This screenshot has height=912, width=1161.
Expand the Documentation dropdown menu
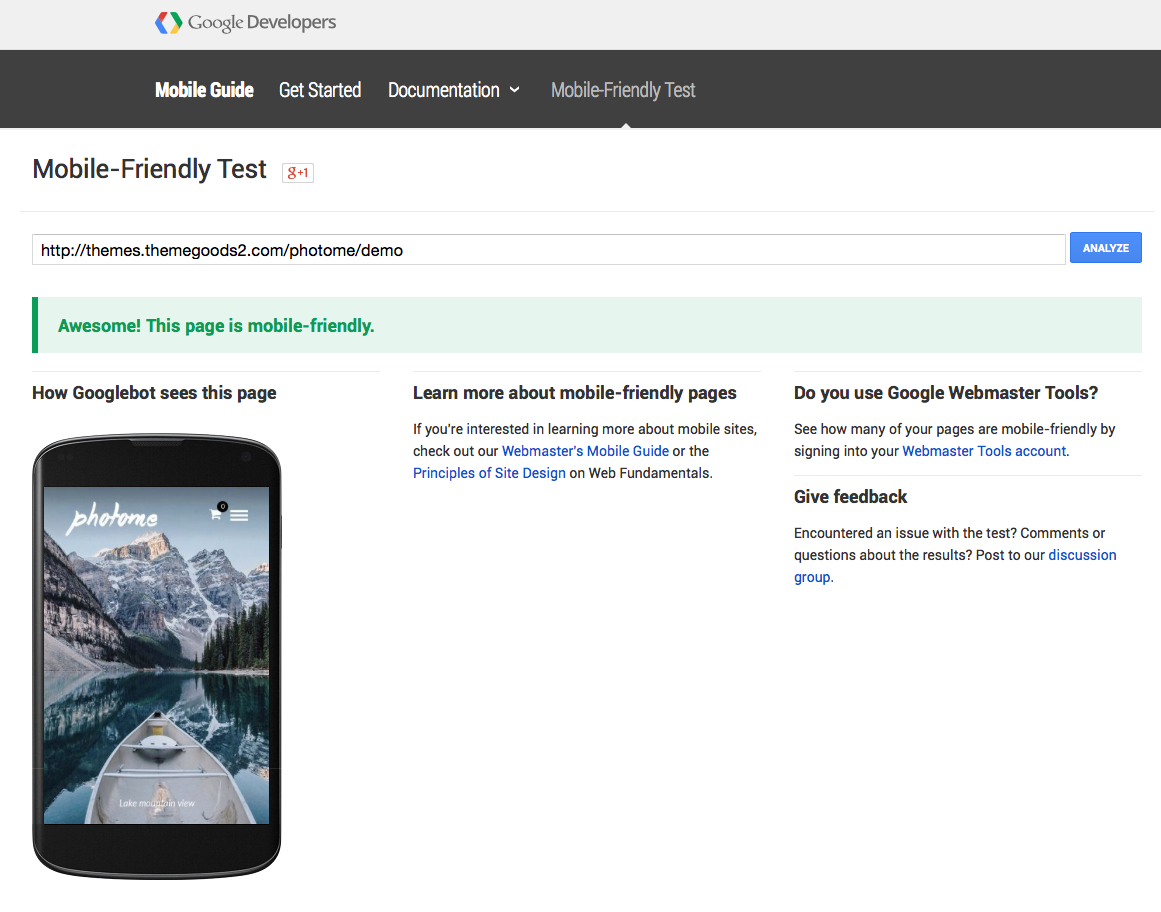coord(454,90)
